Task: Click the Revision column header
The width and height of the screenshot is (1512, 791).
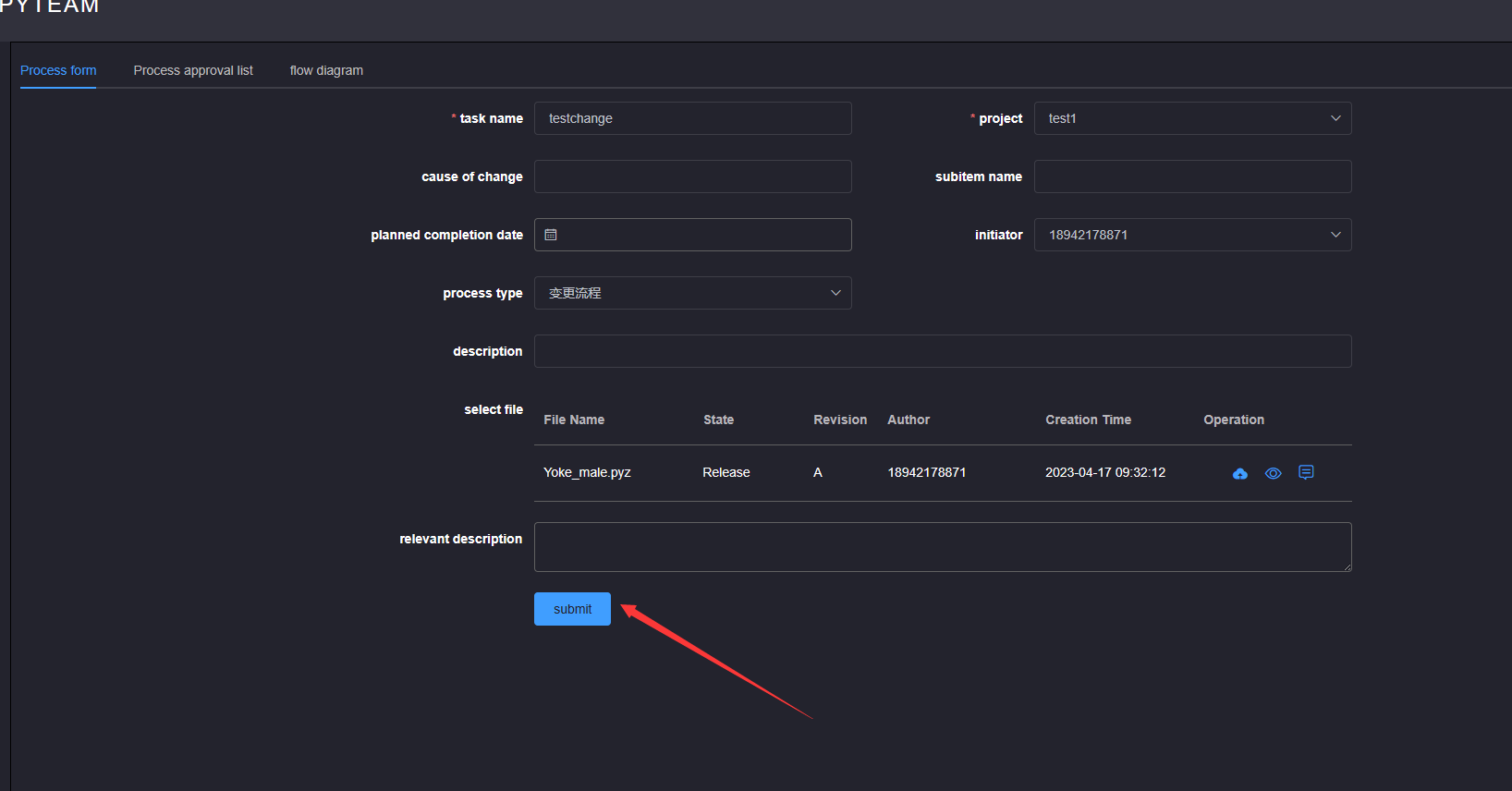Action: pyautogui.click(x=840, y=420)
